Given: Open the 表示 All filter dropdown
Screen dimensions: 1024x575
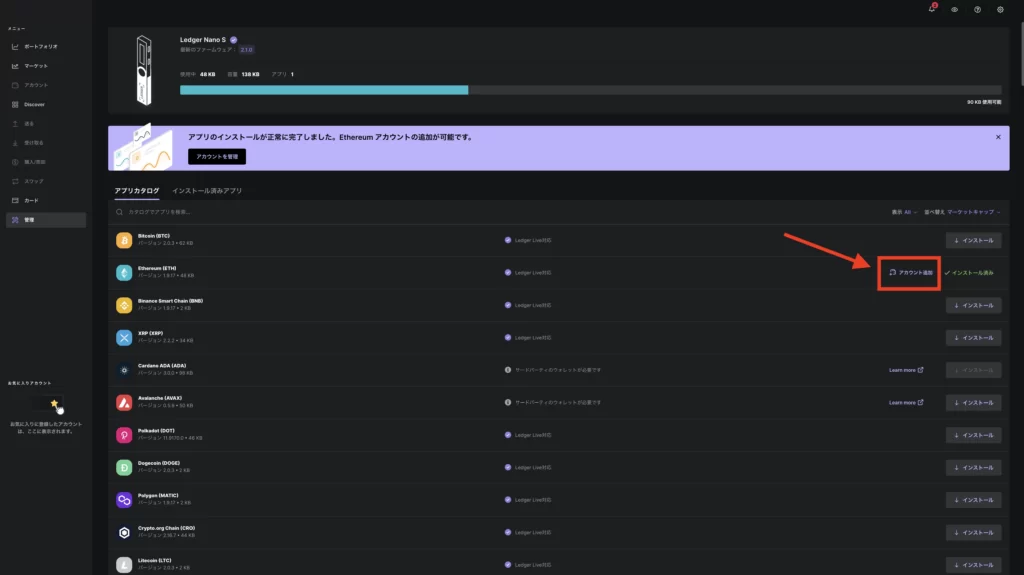Looking at the screenshot, I should (904, 212).
